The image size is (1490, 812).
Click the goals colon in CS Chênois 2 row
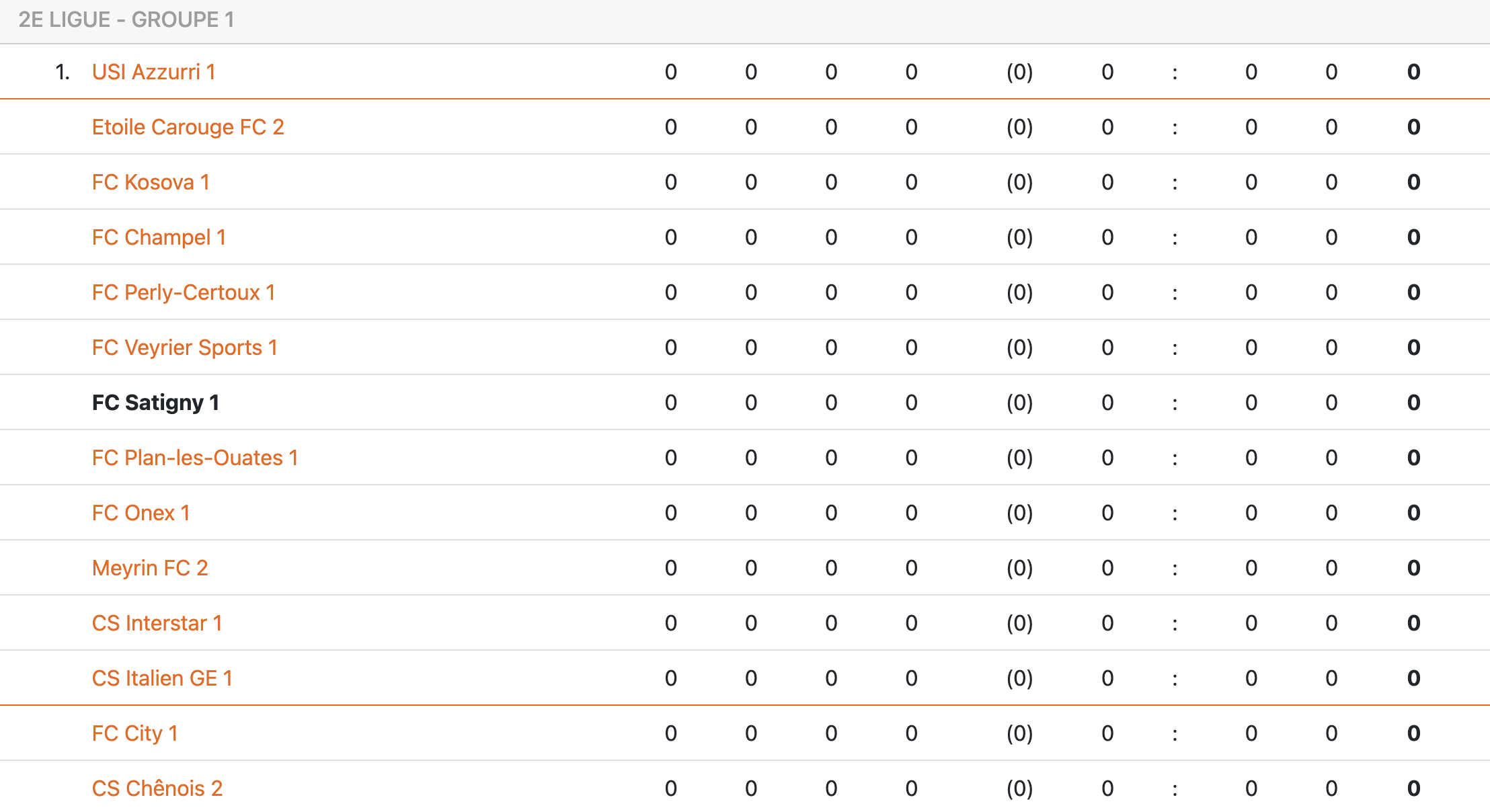click(1175, 788)
